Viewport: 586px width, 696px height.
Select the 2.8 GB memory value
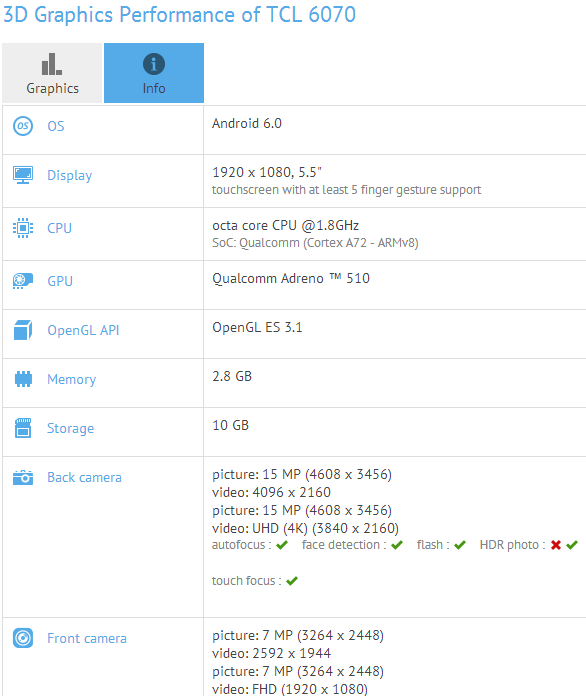232,376
